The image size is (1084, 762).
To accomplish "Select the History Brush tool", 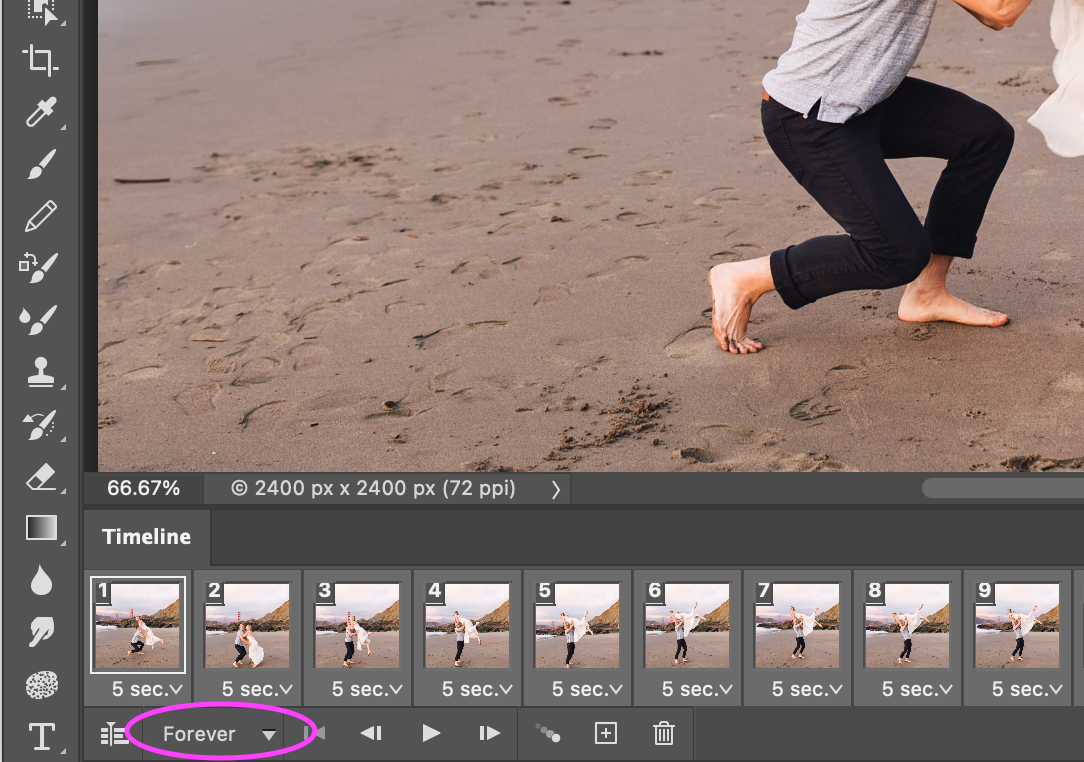I will coord(40,422).
